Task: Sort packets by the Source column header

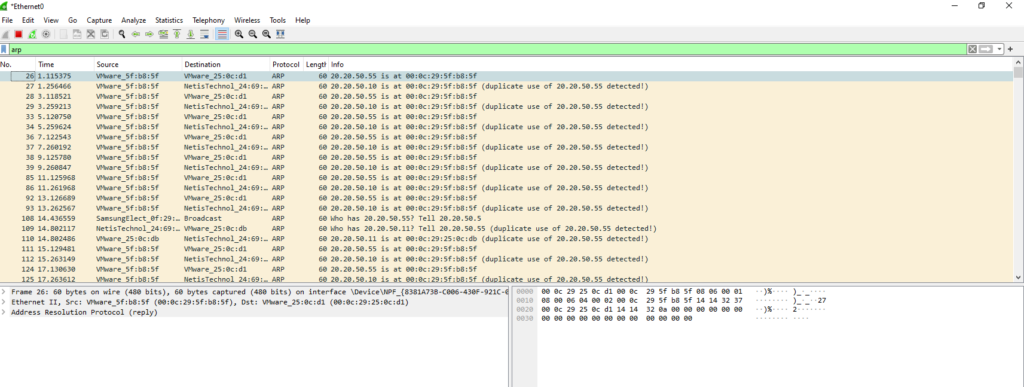Action: 138,65
